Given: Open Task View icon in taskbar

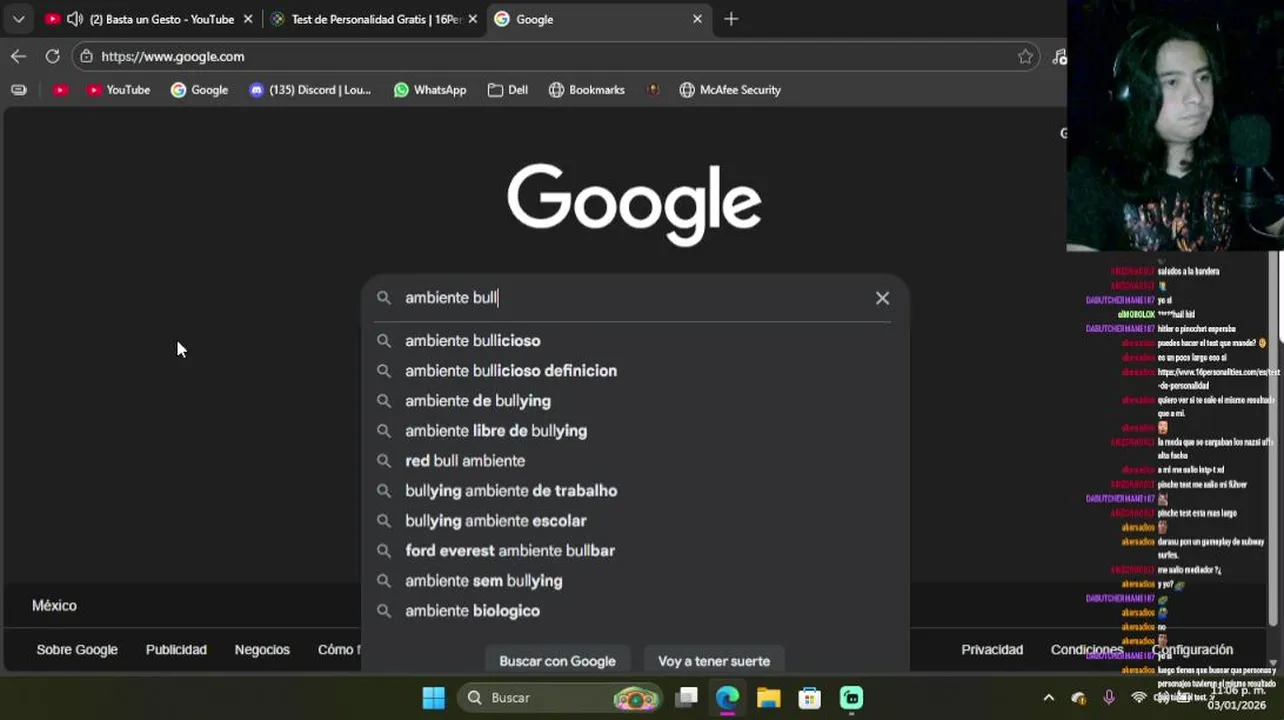Looking at the screenshot, I should (686, 698).
